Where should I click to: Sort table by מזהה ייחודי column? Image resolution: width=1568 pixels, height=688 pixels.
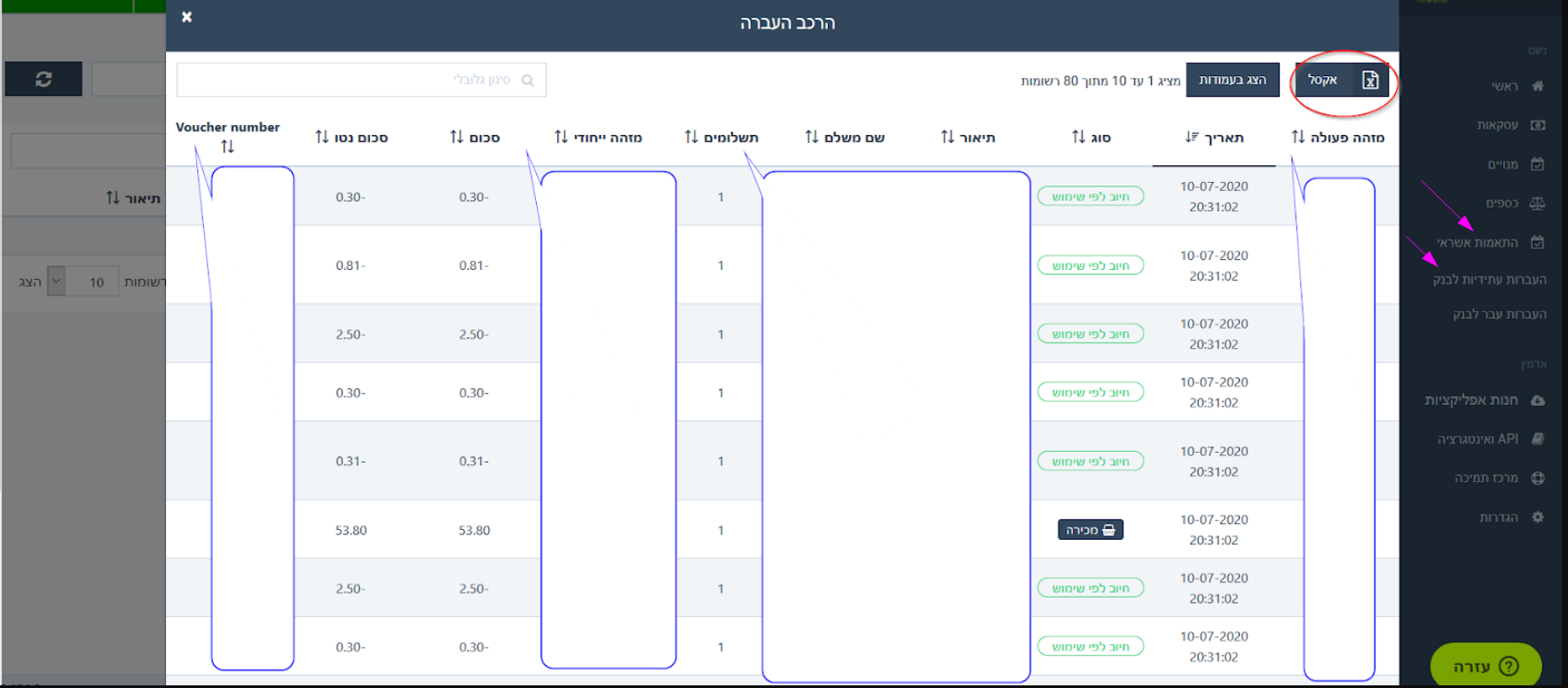coord(598,137)
